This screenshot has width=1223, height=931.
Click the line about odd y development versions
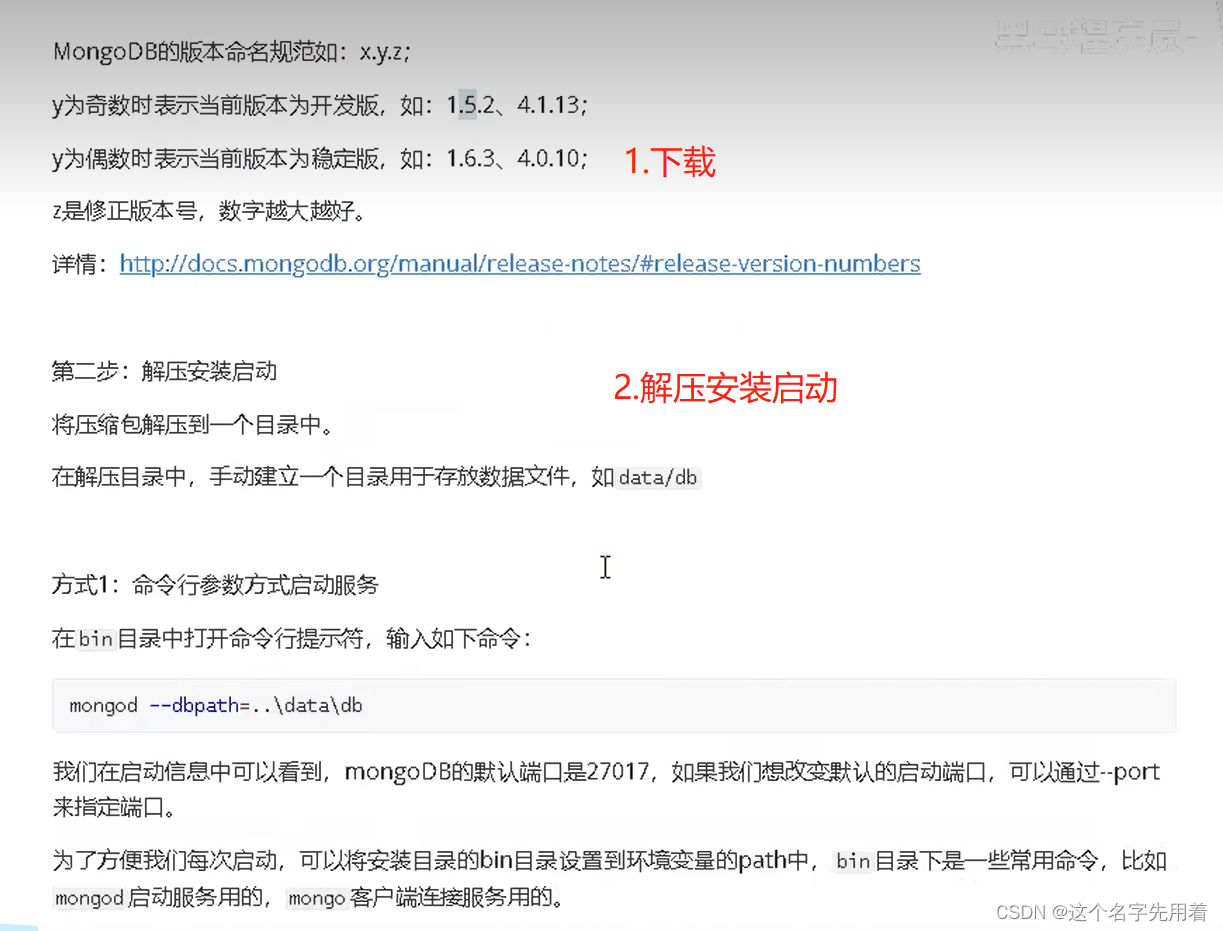point(320,105)
